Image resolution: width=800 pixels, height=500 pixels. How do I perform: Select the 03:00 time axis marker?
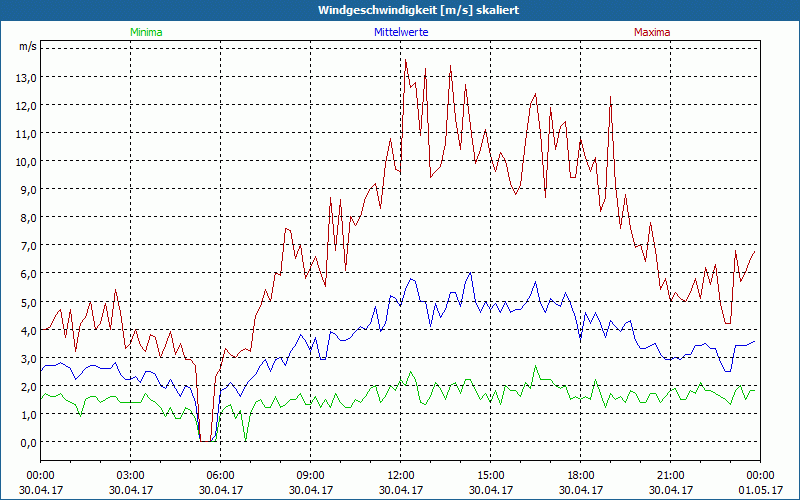click(130, 475)
